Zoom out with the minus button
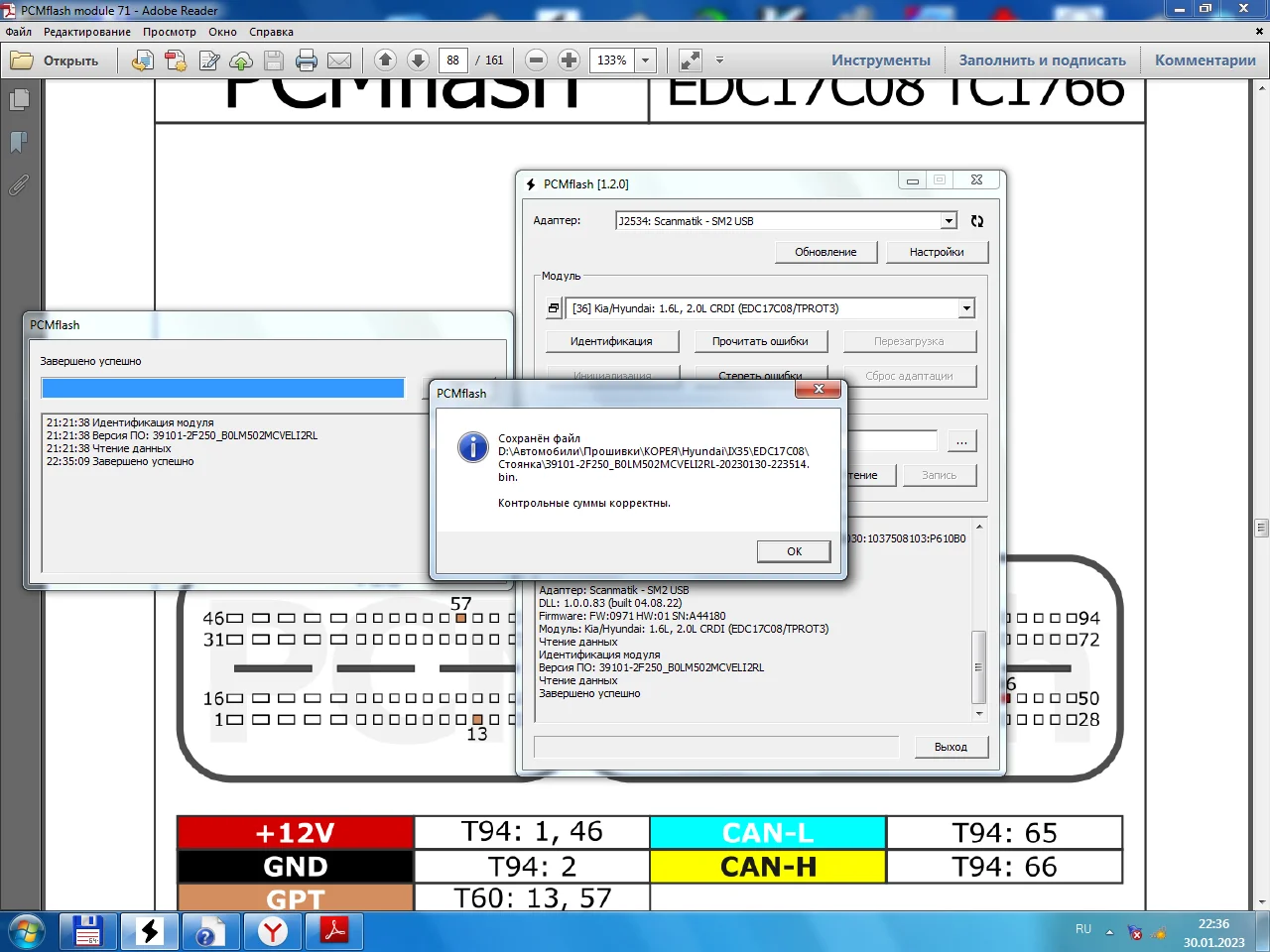Screen dimensions: 1270x952 [536, 60]
